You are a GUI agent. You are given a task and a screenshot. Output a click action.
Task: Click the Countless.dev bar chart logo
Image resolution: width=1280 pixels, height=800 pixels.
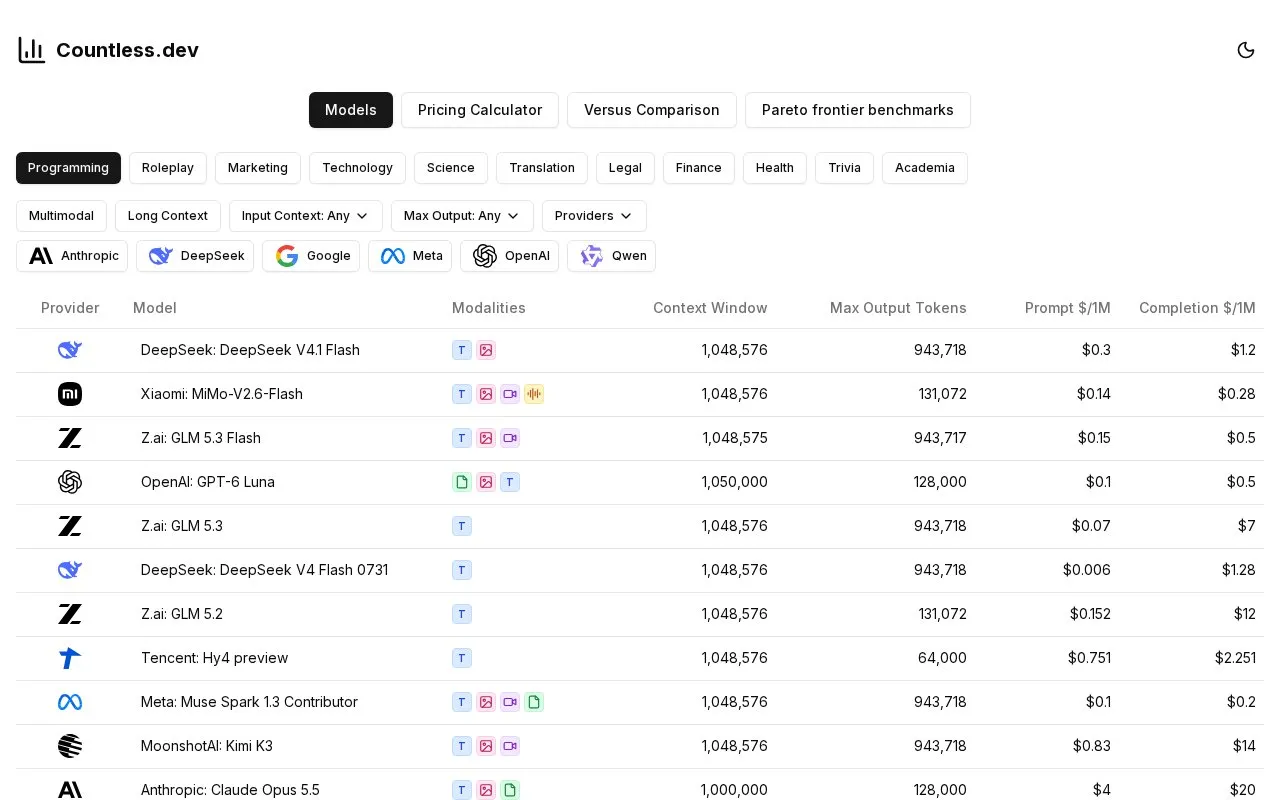pos(32,50)
